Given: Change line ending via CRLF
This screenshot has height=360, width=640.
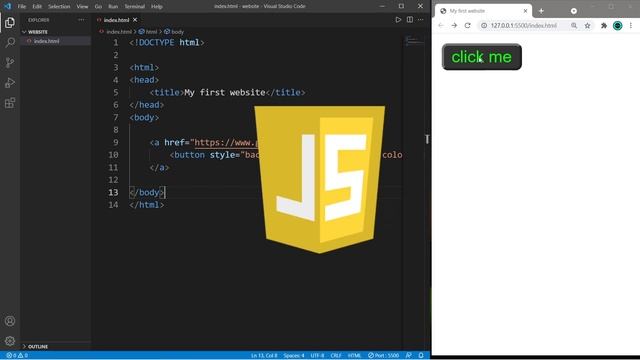Looking at the screenshot, I should pyautogui.click(x=336, y=355).
